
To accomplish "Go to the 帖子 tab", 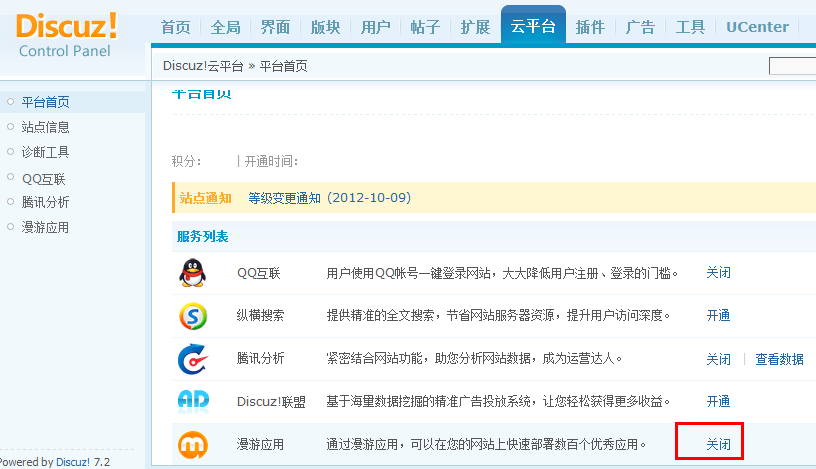I will pos(425,27).
